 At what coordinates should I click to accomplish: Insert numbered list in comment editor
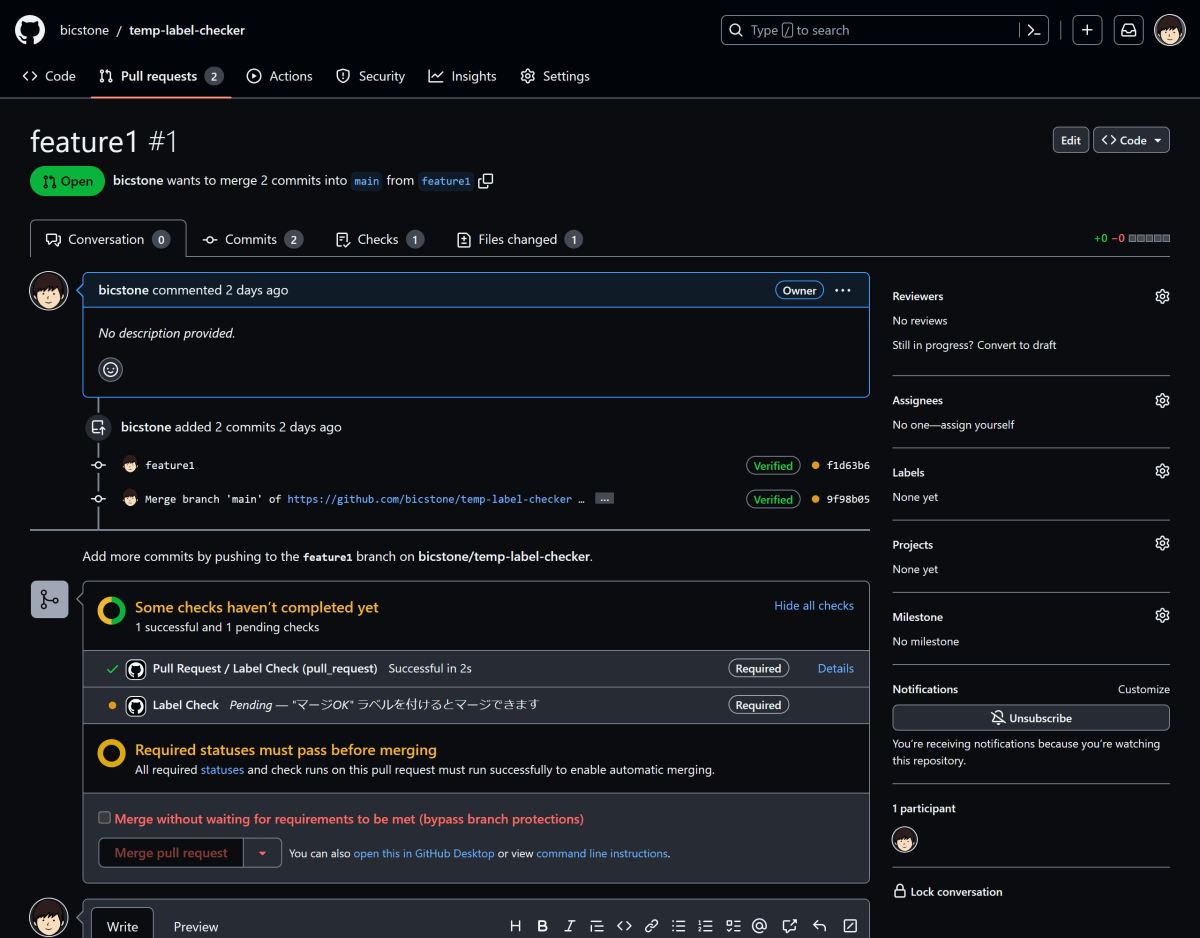706,926
